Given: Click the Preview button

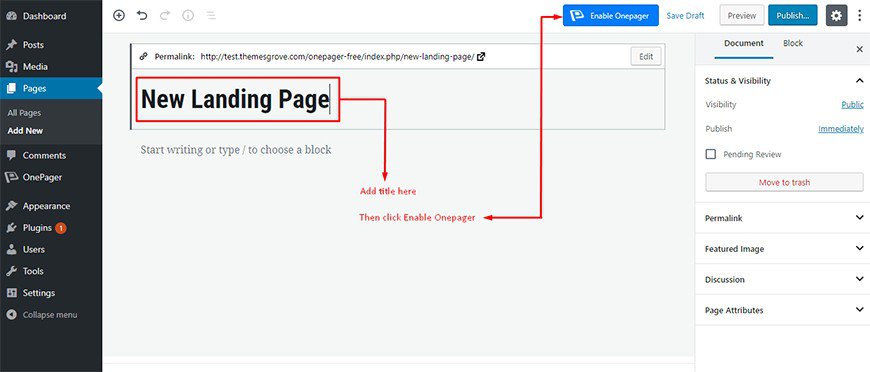Looking at the screenshot, I should tap(742, 16).
